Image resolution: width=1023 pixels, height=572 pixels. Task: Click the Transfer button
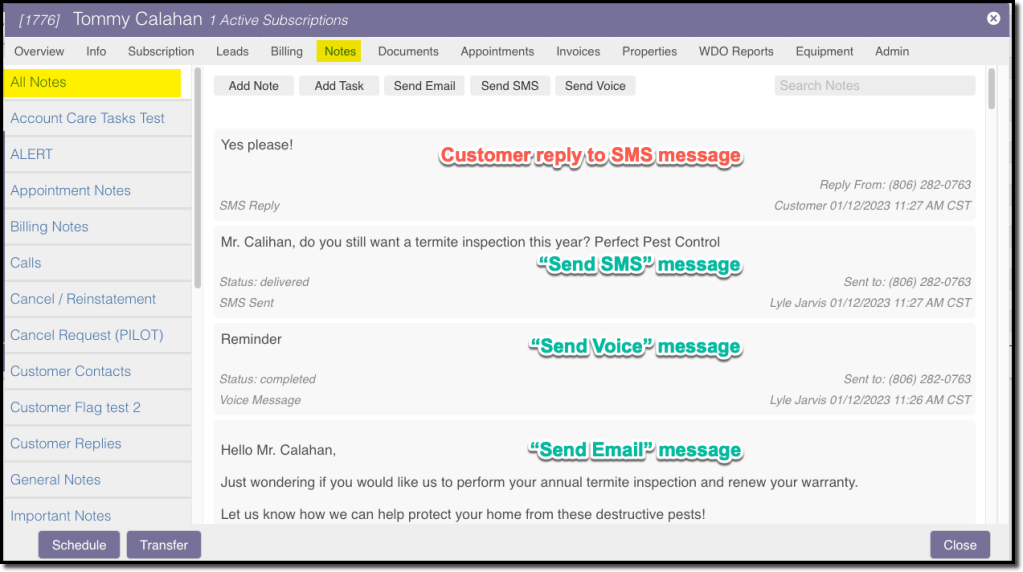click(x=164, y=545)
